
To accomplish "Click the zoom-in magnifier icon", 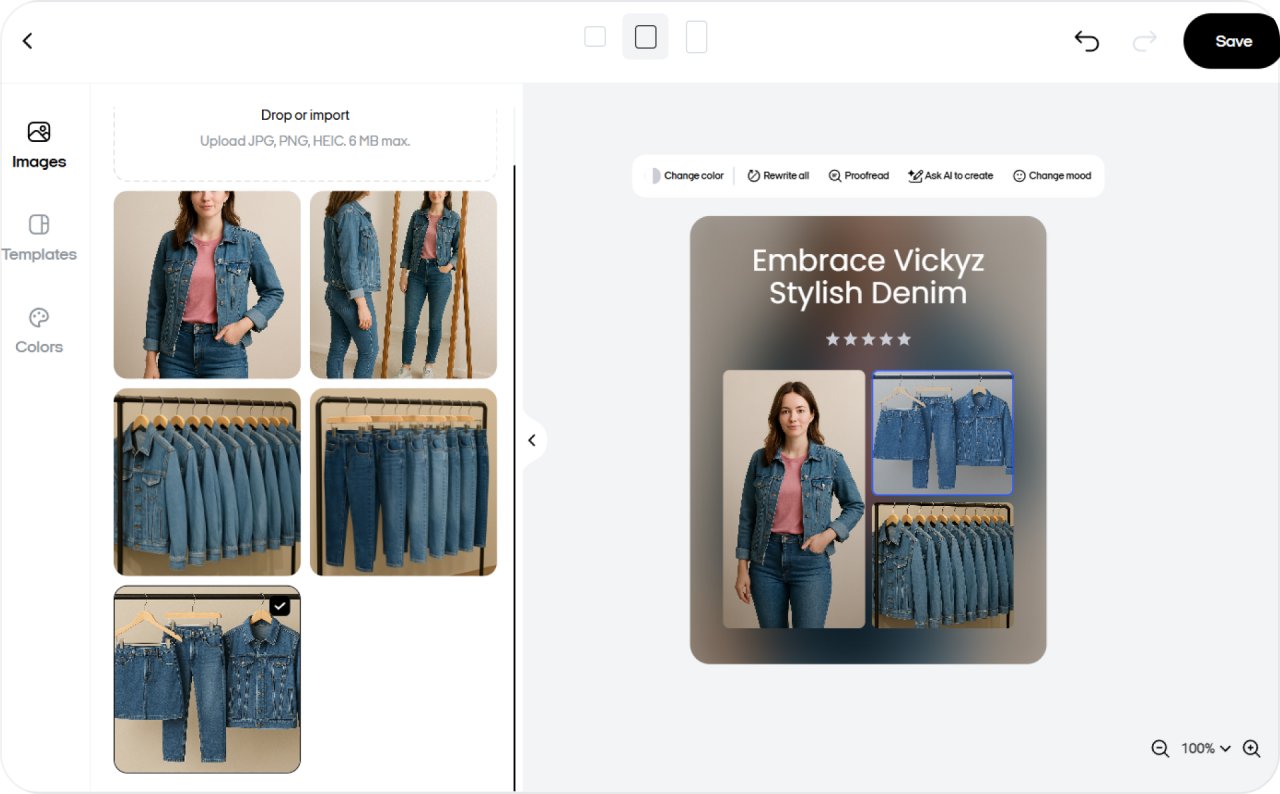I will [x=1252, y=748].
